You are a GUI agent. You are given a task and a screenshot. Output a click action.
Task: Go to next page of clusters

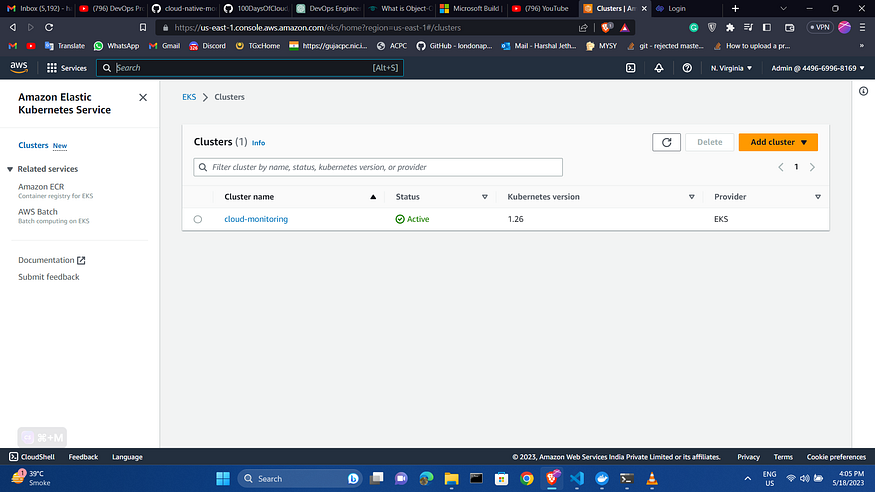pos(812,167)
